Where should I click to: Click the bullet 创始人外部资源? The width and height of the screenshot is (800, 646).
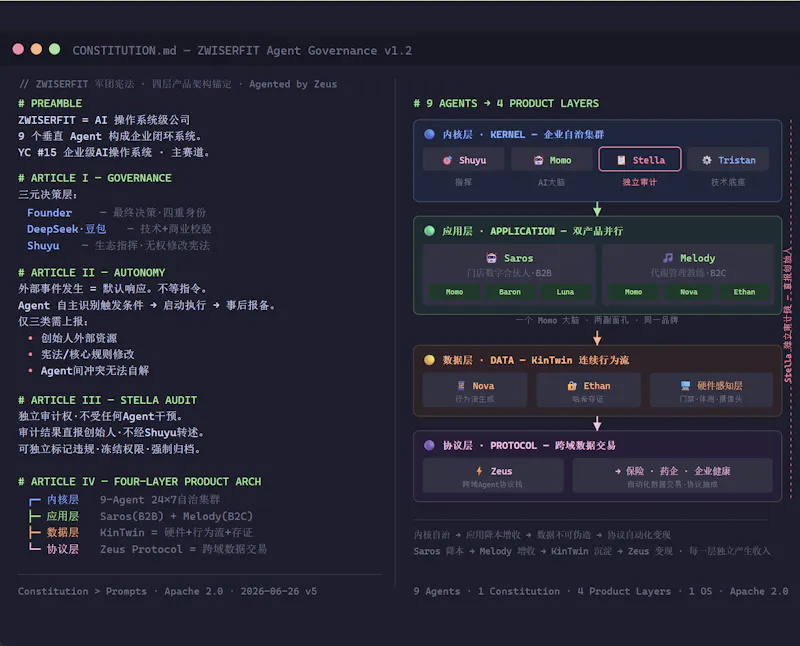click(79, 338)
